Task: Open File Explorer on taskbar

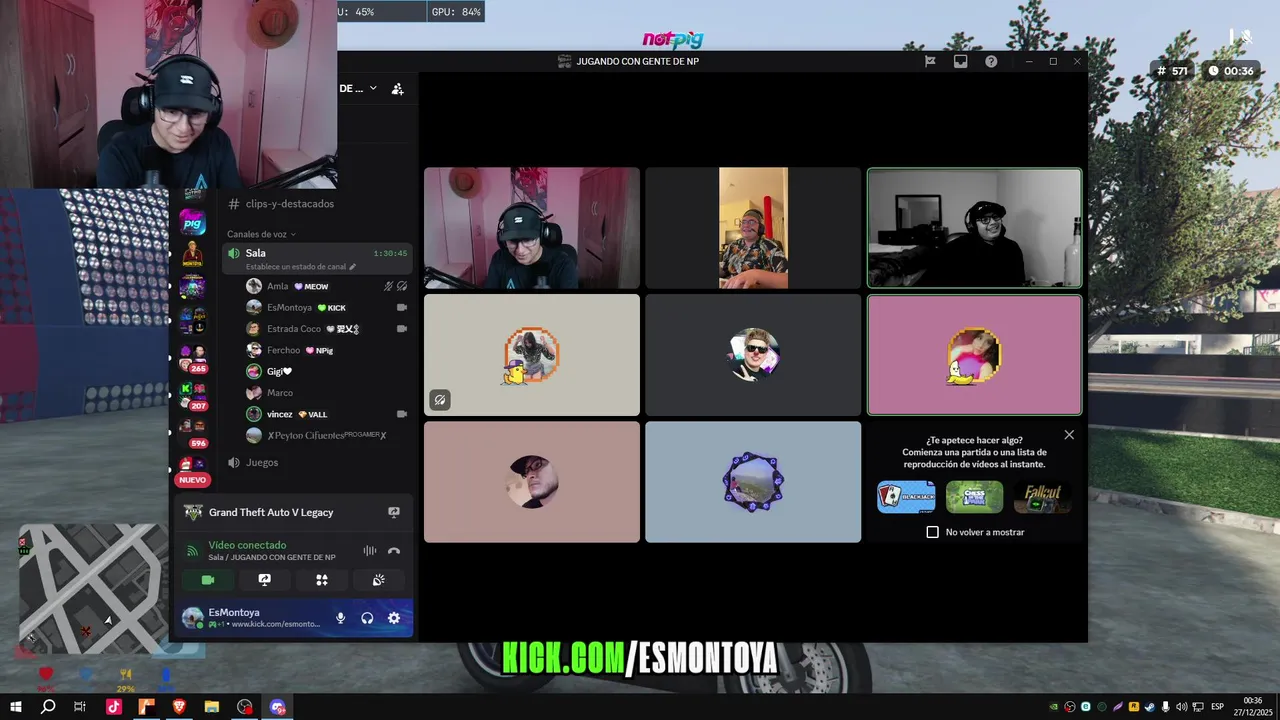Action: (x=212, y=707)
